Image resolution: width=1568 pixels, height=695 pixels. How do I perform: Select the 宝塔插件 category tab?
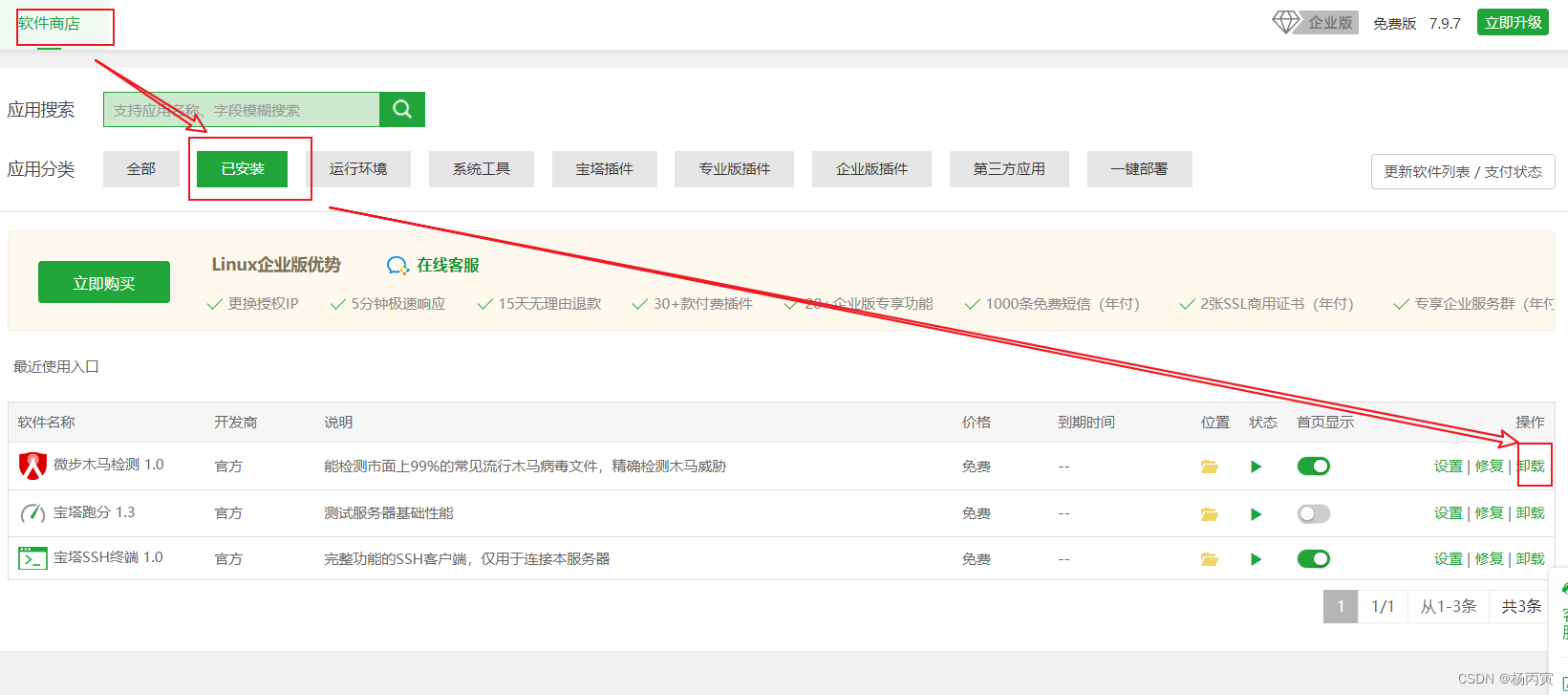coord(604,169)
